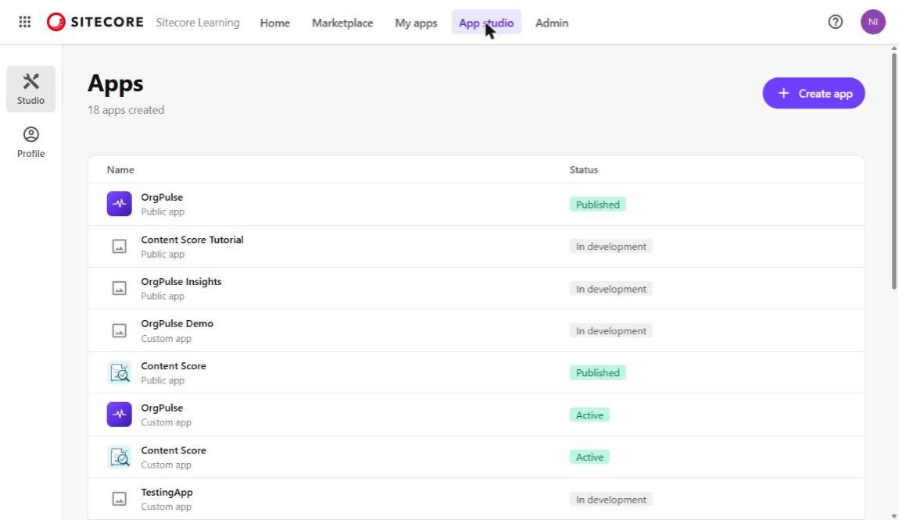Open the Profile sidebar icon
900x520 pixels.
pos(31,142)
